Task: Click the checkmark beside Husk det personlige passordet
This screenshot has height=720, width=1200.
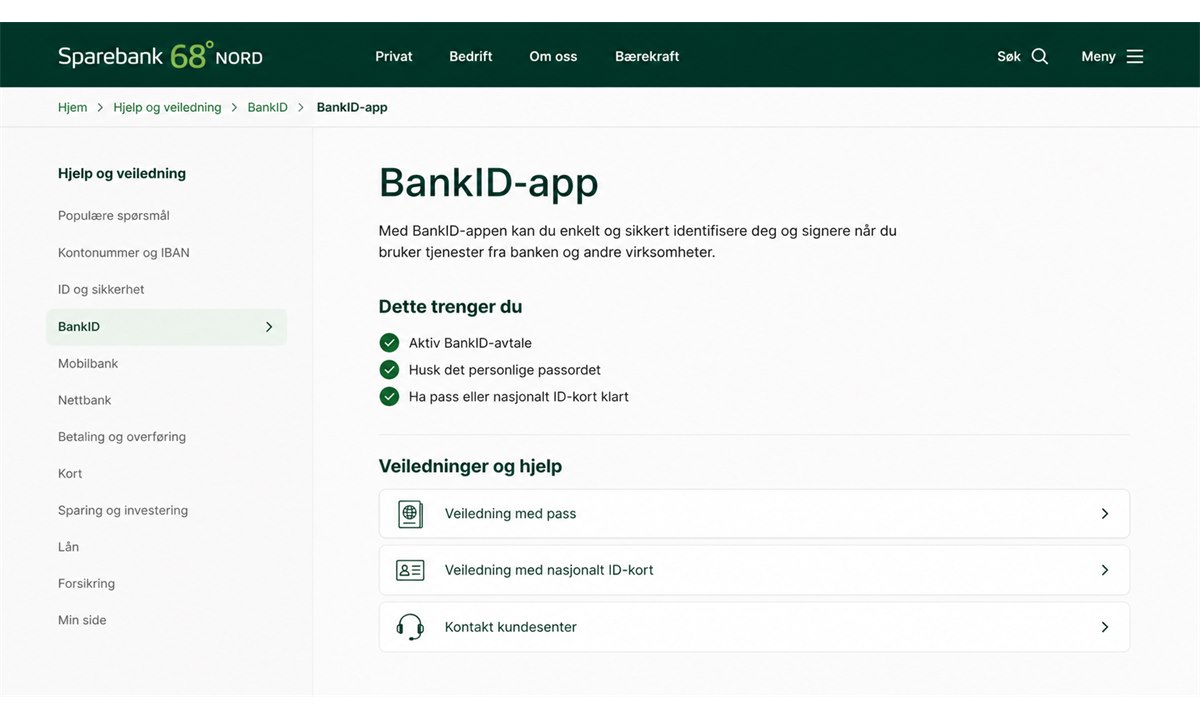Action: (389, 370)
